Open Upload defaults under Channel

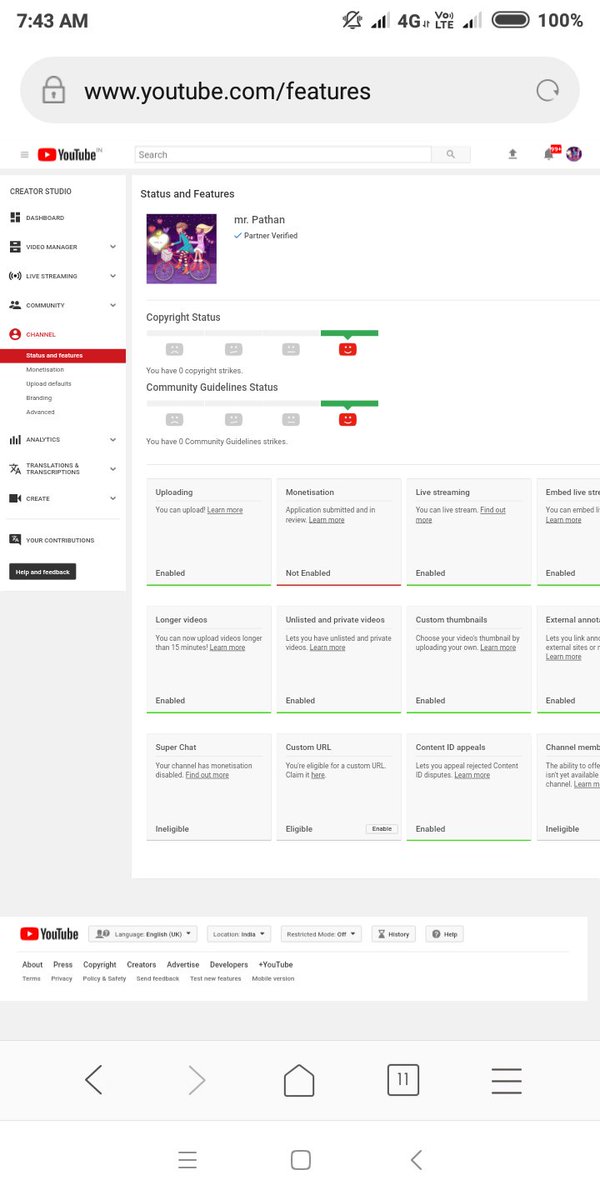[49, 384]
